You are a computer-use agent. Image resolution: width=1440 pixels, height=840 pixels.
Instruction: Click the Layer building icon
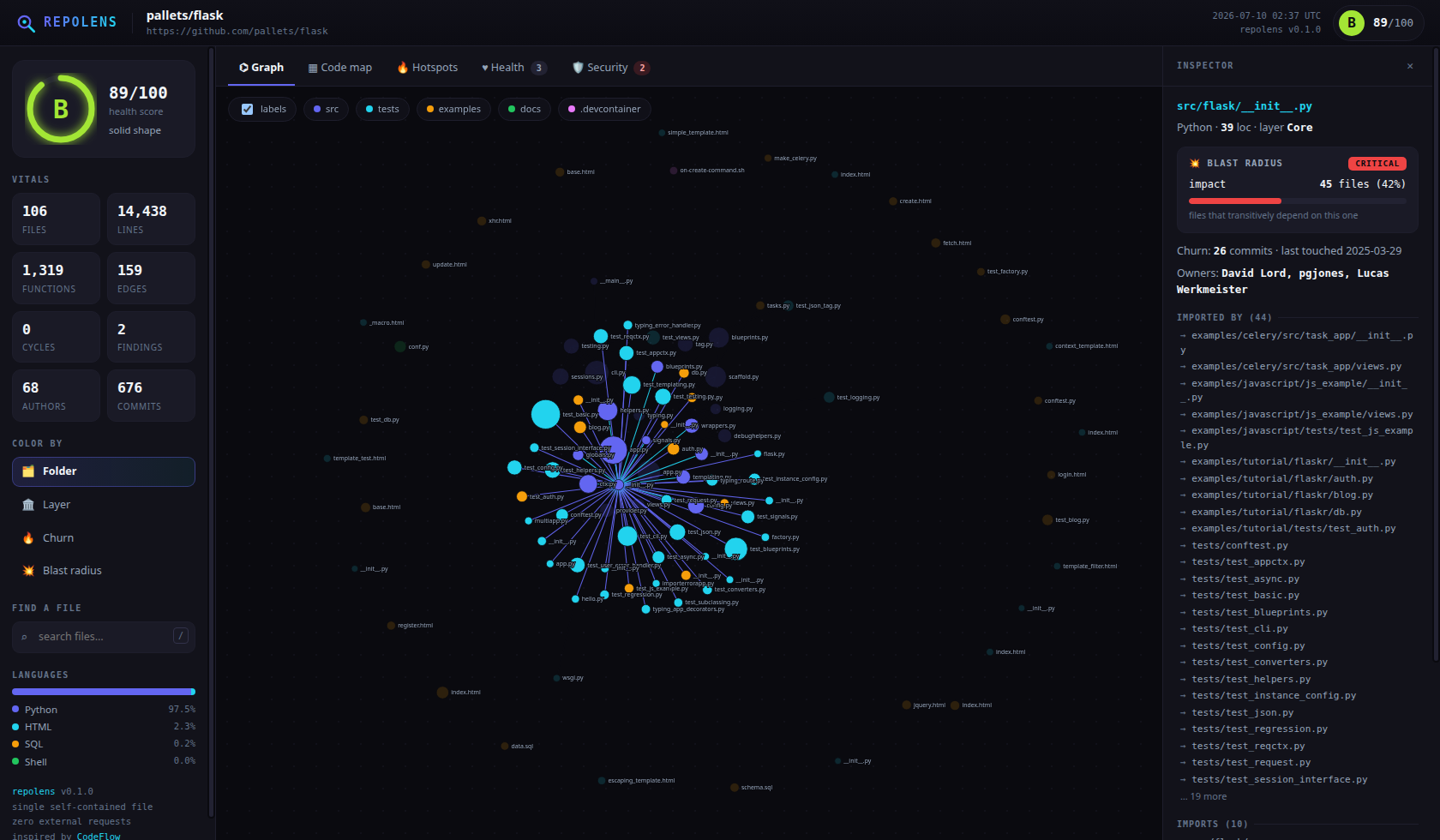click(x=28, y=505)
